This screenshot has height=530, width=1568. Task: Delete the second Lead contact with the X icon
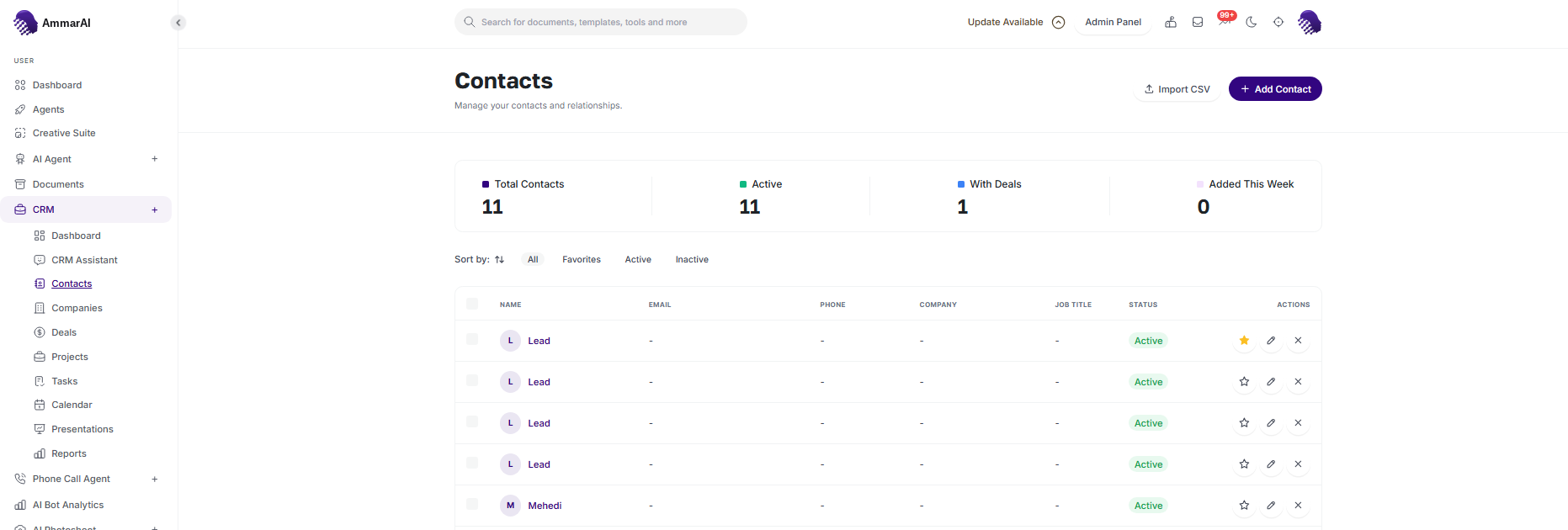[1298, 382]
